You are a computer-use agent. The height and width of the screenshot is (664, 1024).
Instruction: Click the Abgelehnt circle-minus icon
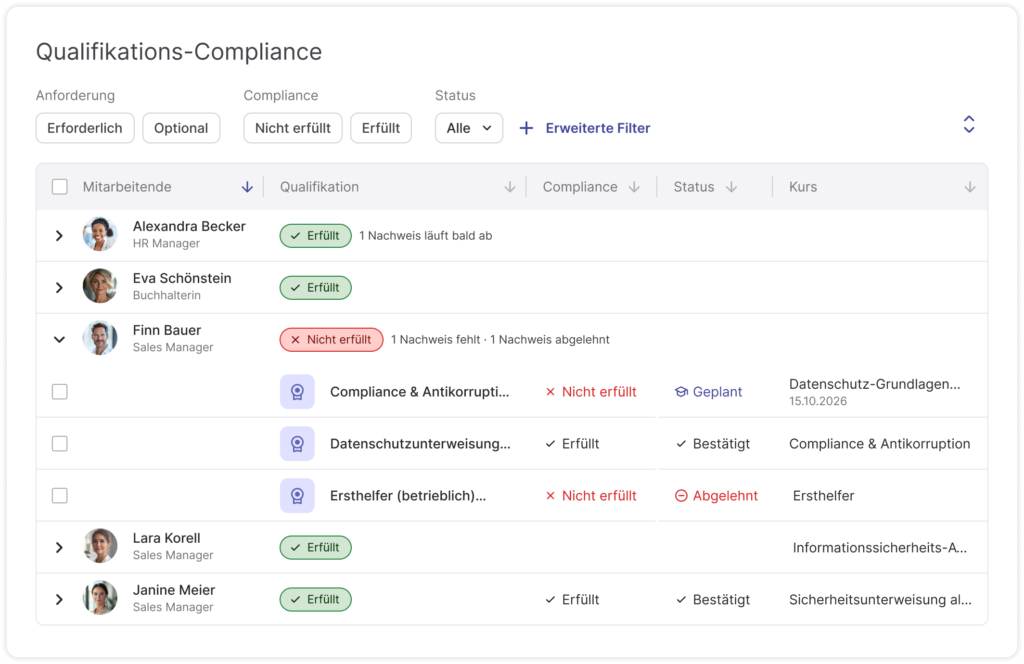pyautogui.click(x=681, y=496)
